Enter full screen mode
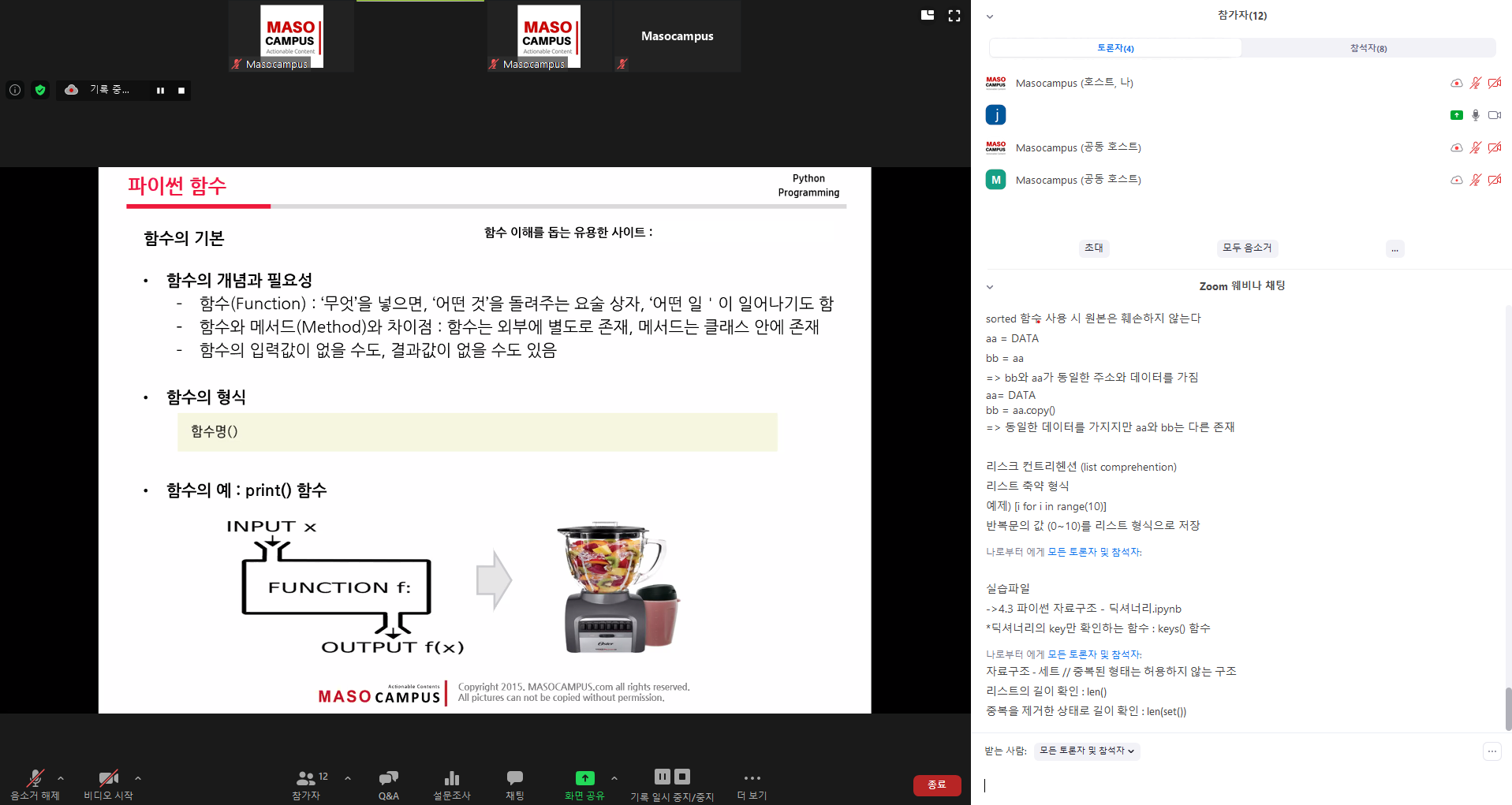The width and height of the screenshot is (1512, 805). click(954, 16)
